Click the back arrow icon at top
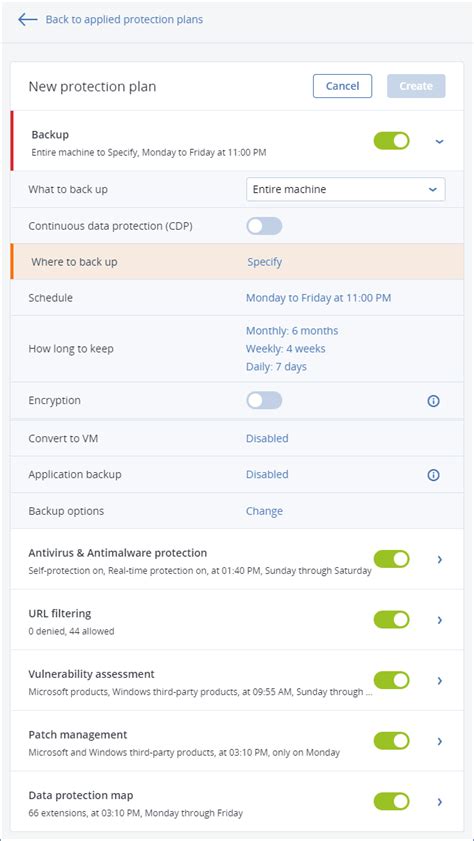 click(27, 20)
